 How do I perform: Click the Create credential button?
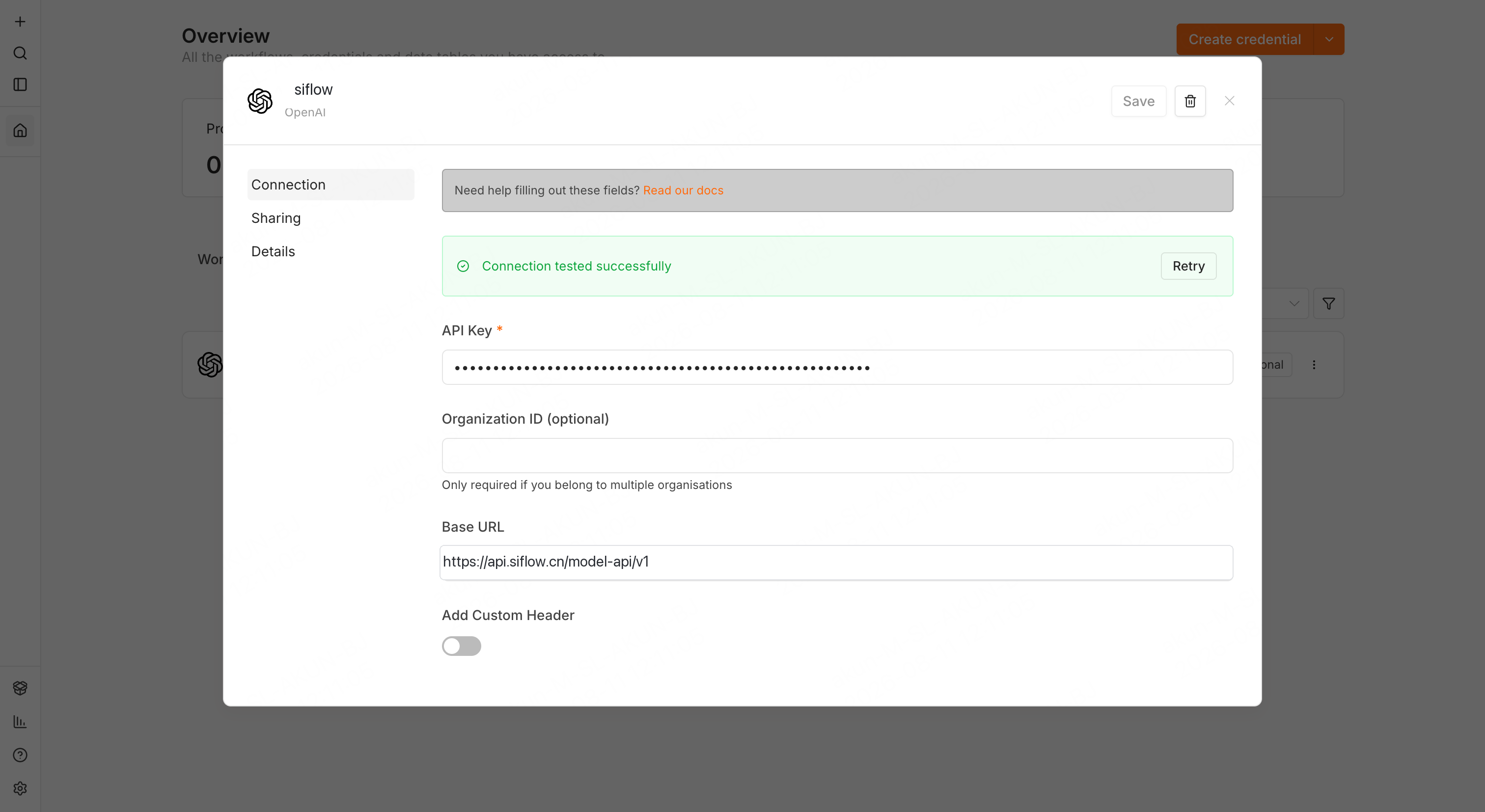click(x=1245, y=39)
